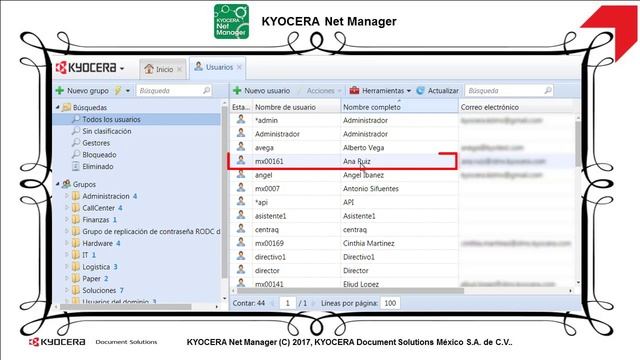Click user icon in the asistente1 row
Image resolution: width=640 pixels, height=360 pixels.
pos(241,215)
